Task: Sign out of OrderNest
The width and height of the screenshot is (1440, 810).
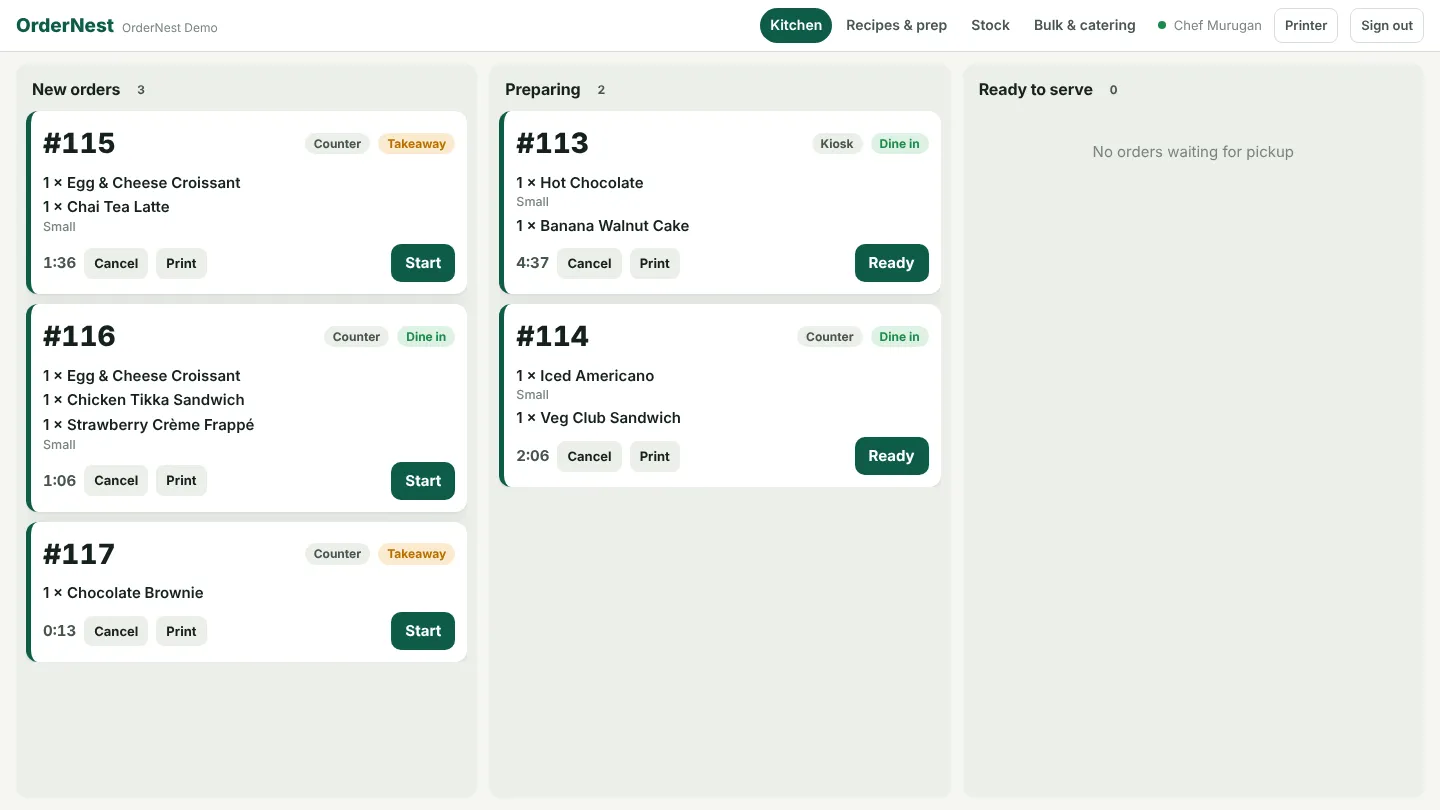Action: [x=1386, y=25]
